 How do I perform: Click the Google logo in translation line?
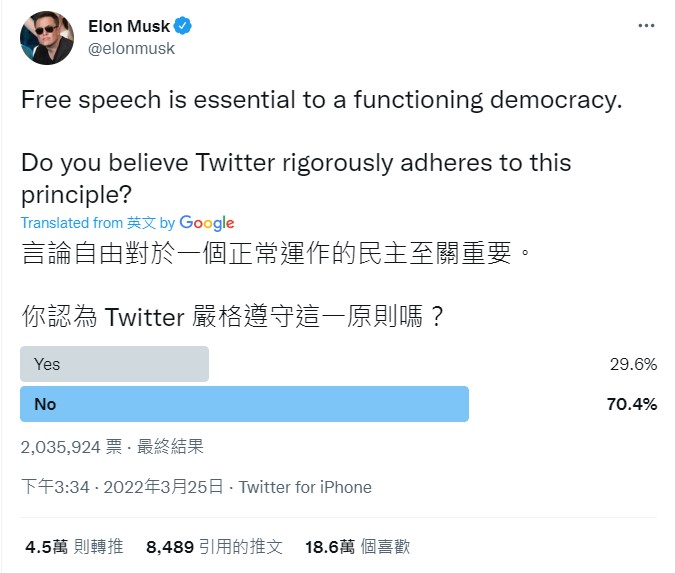pos(207,223)
